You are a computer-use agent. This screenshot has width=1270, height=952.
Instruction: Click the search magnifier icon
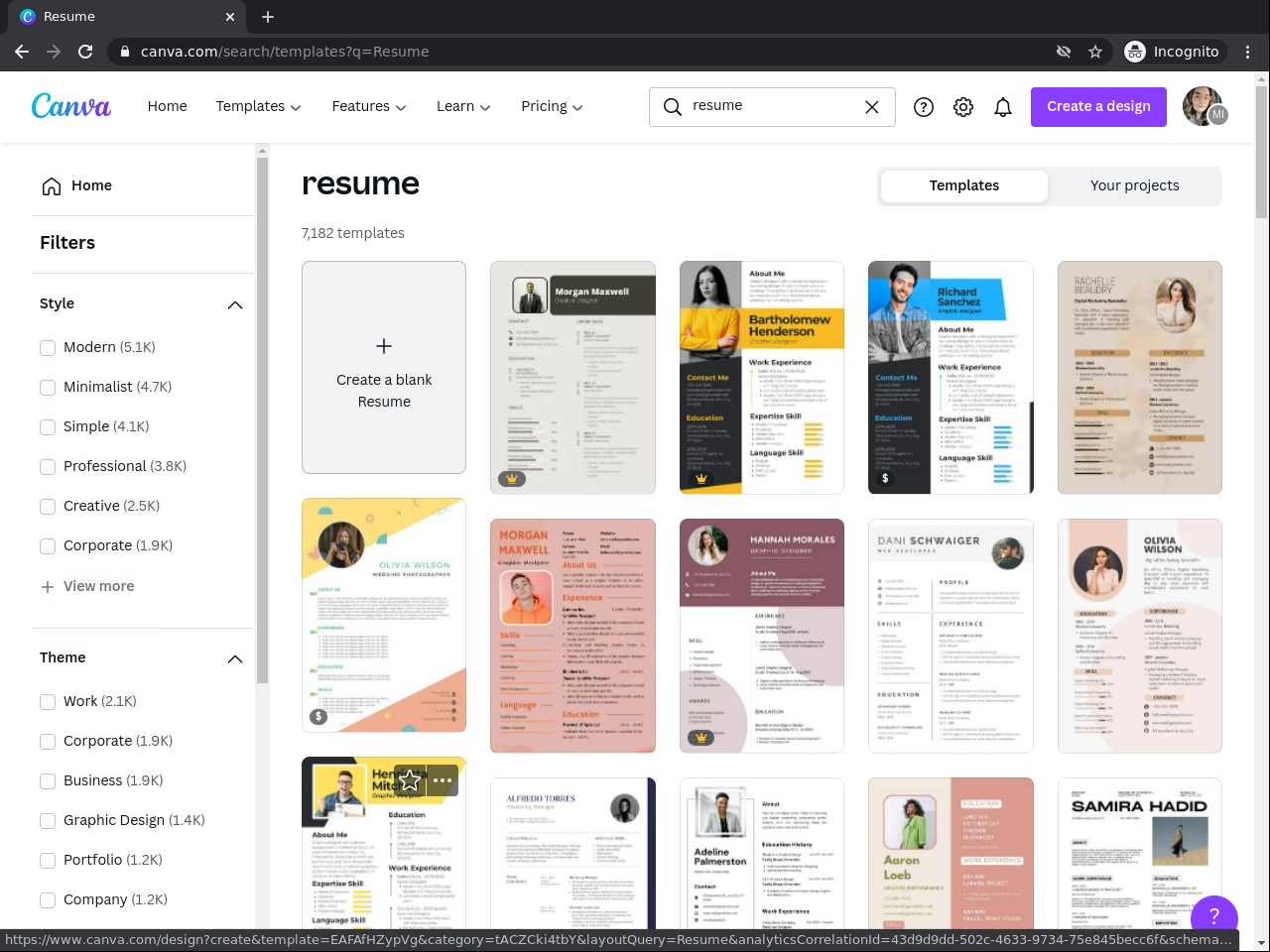tap(673, 107)
